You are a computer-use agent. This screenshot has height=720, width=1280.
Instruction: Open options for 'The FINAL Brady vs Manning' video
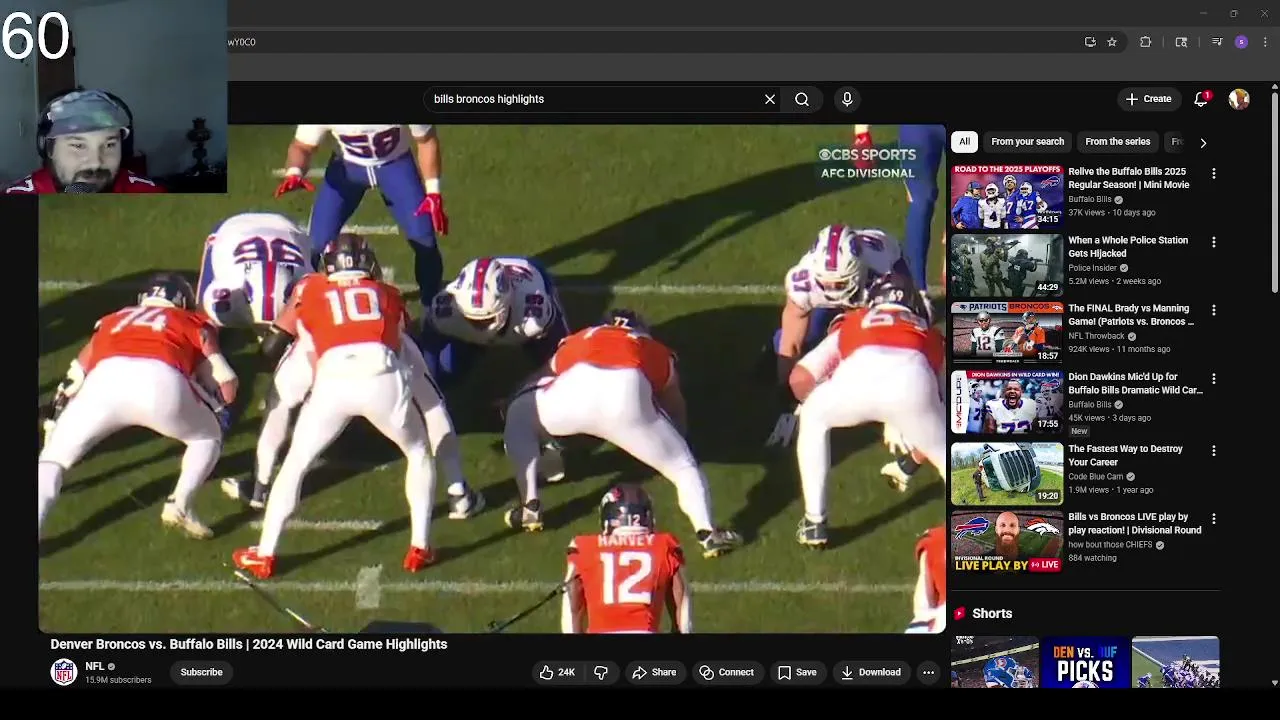(x=1214, y=310)
